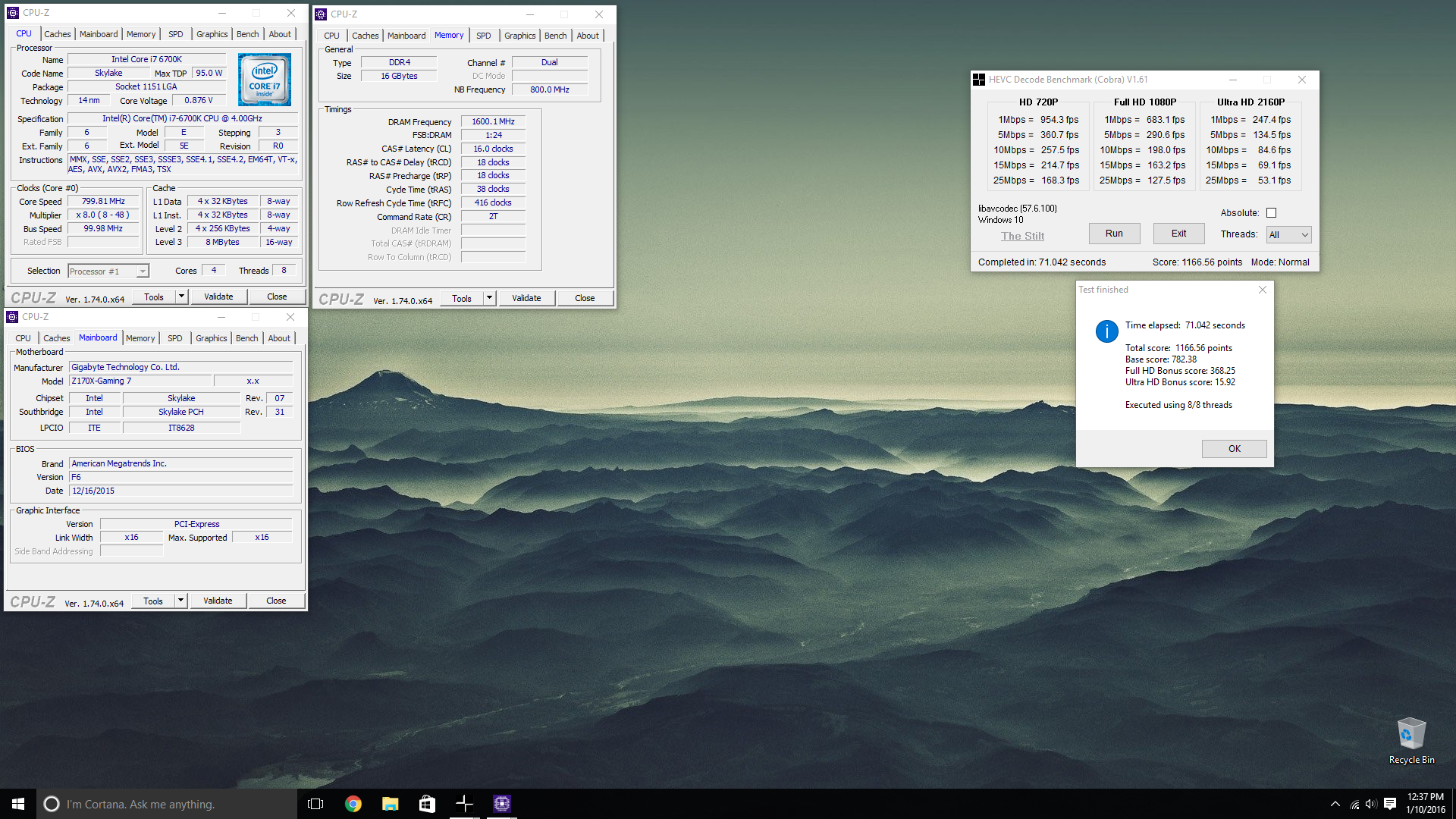Expand the Tools arrow in the CPU window

[181, 297]
